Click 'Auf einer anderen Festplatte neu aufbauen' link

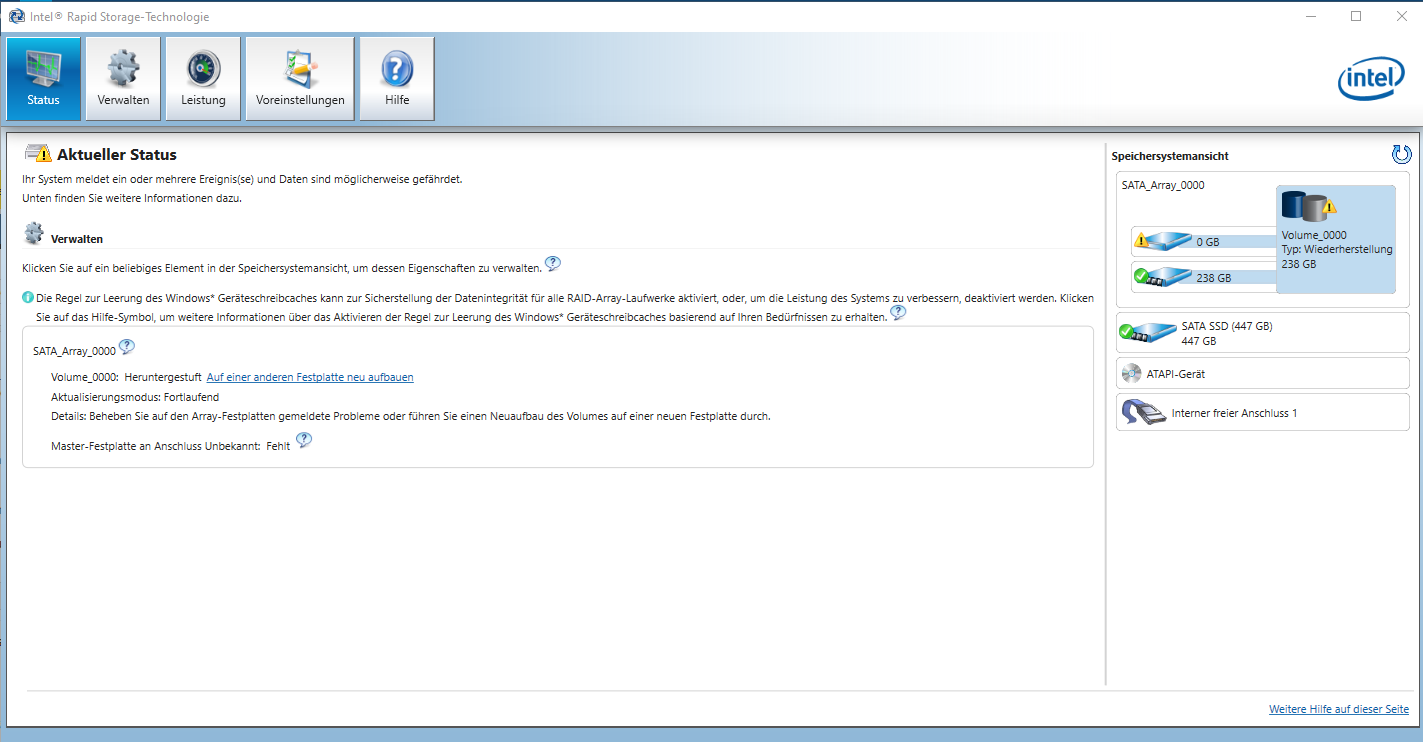[310, 377]
